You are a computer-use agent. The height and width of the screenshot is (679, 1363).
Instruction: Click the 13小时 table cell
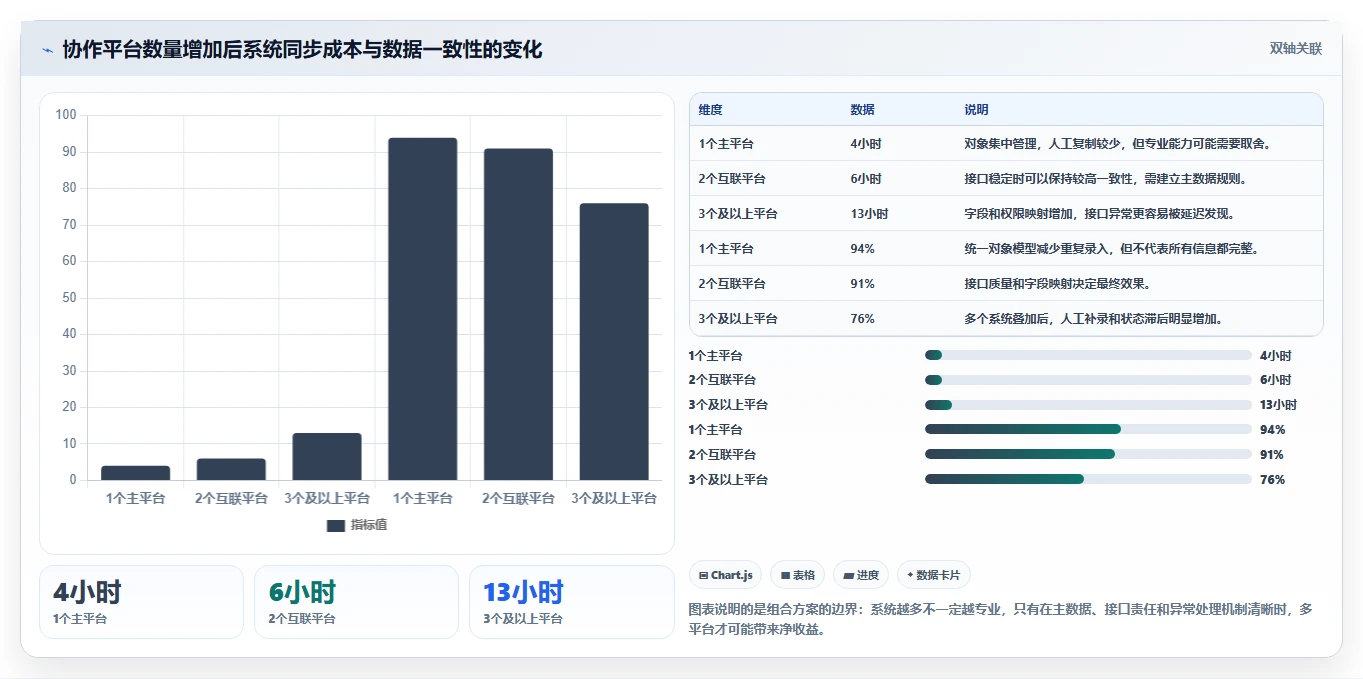tap(869, 214)
